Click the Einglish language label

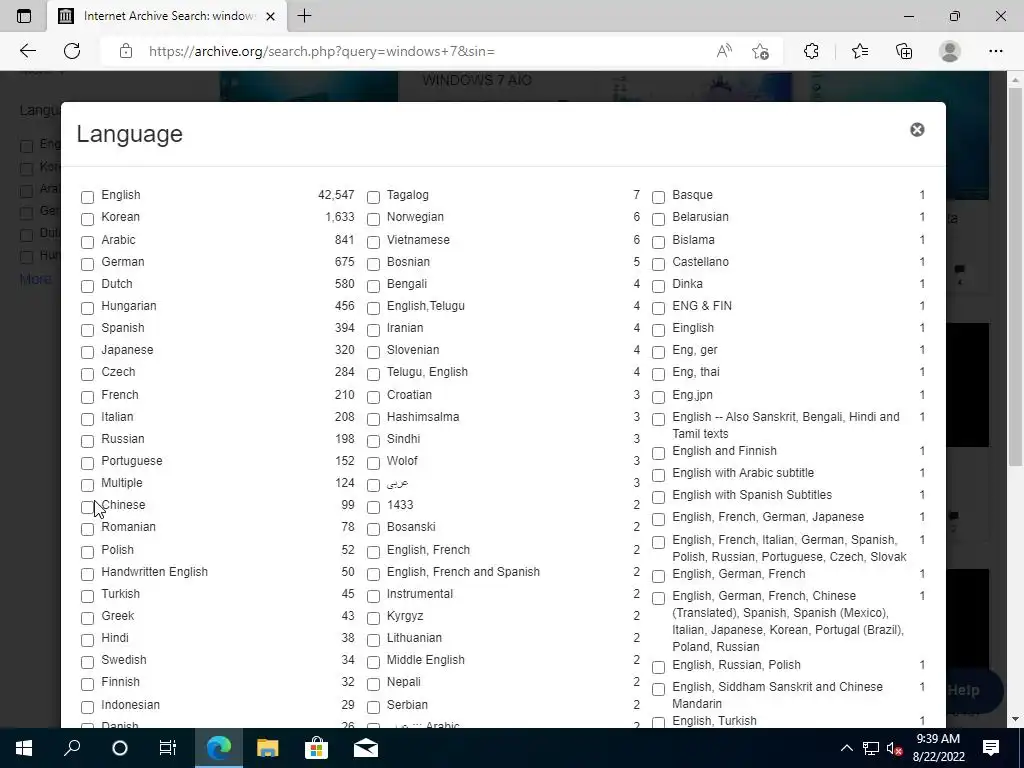pos(693,328)
